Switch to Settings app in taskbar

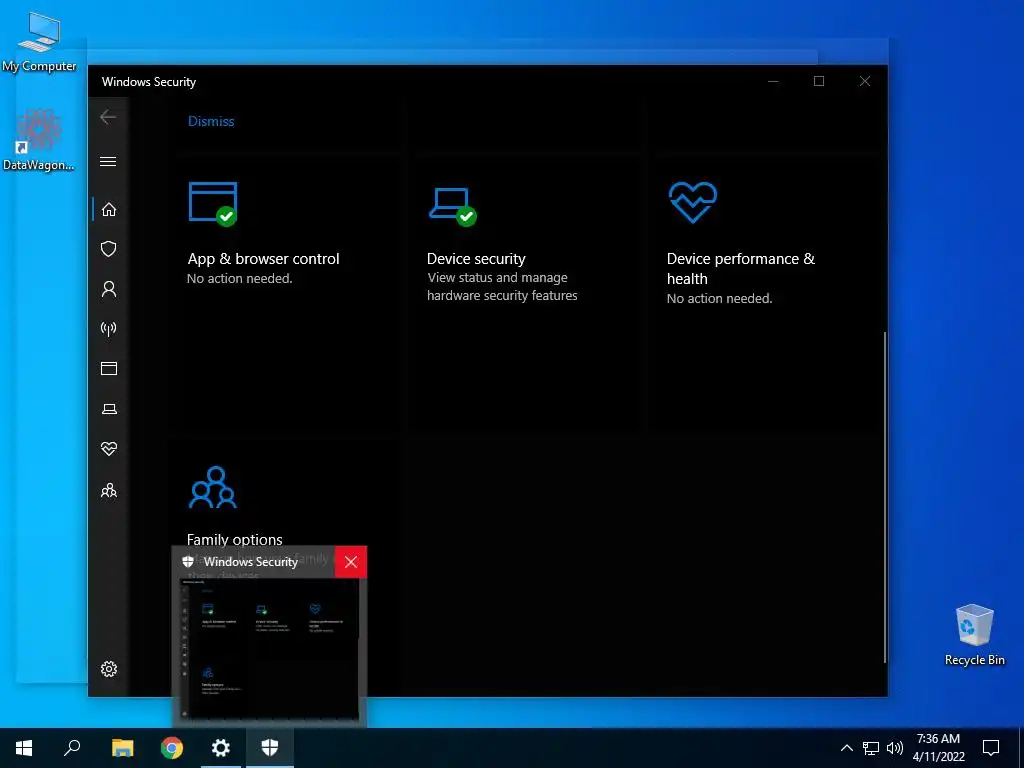tap(221, 748)
